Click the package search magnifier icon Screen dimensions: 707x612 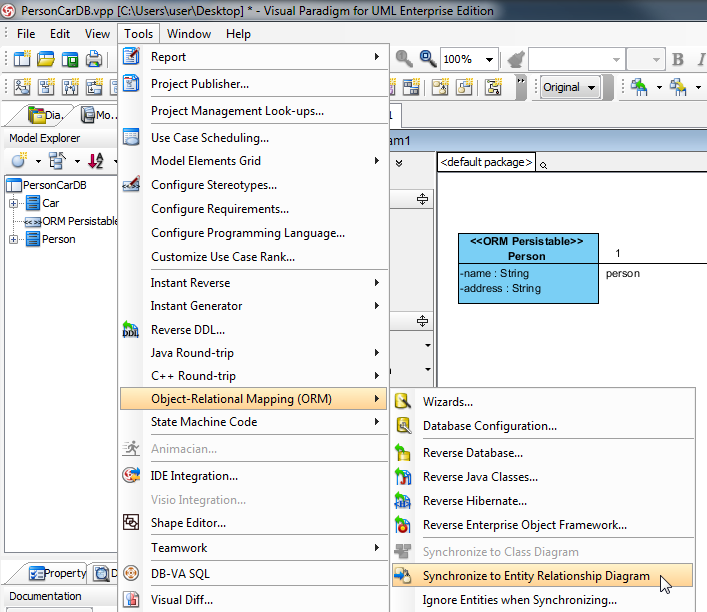(x=543, y=165)
